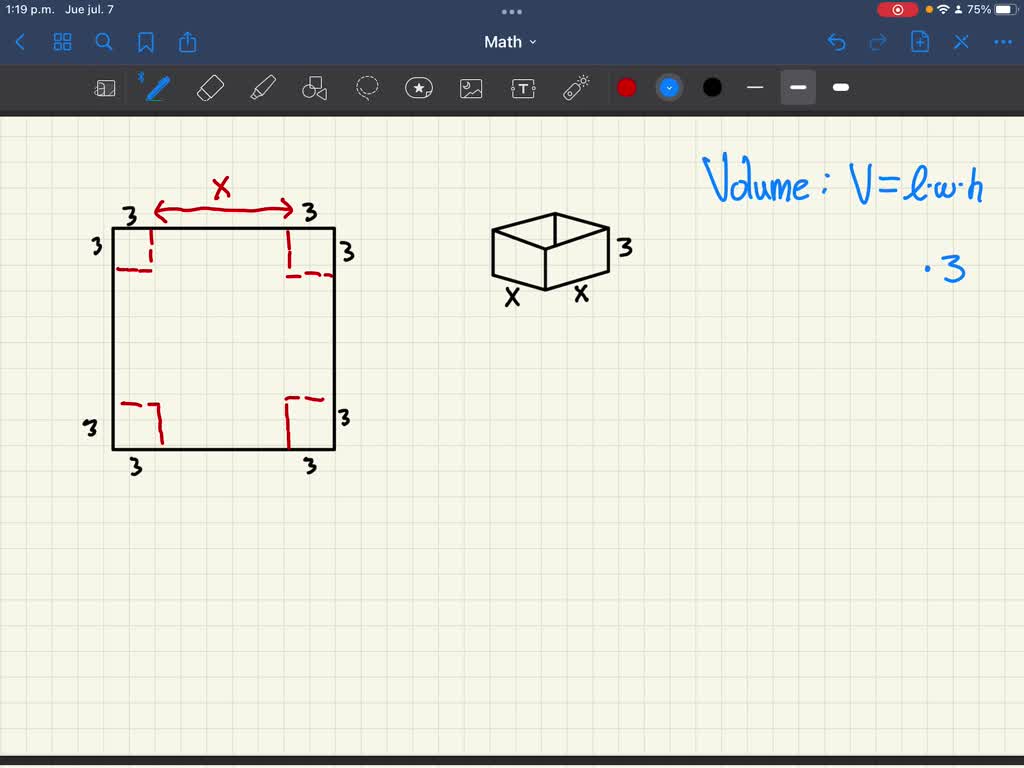This screenshot has height=768, width=1024.
Task: Open the Math notebook title dropdown
Action: coord(510,42)
